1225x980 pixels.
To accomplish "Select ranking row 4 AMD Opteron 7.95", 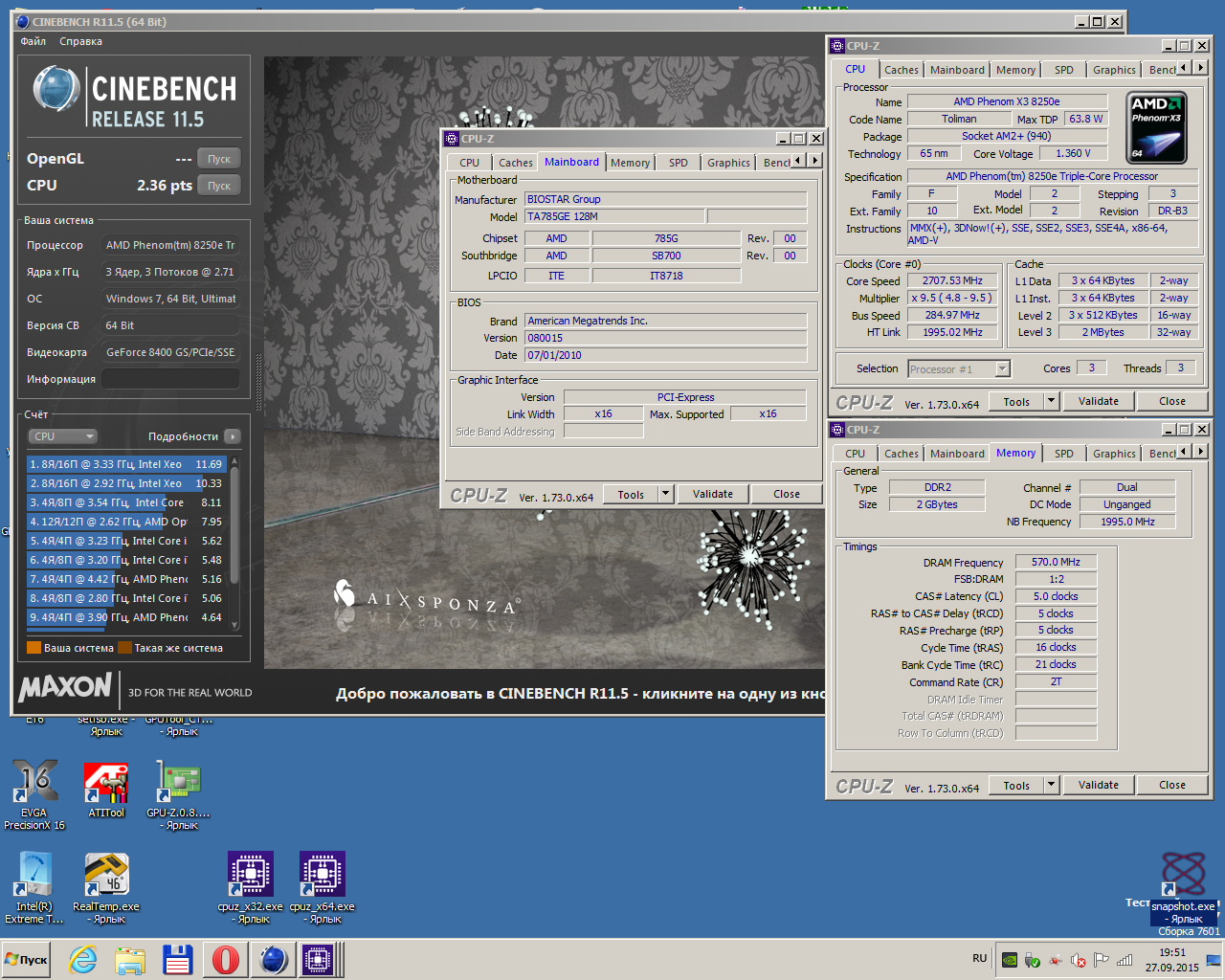I will pyautogui.click(x=126, y=522).
